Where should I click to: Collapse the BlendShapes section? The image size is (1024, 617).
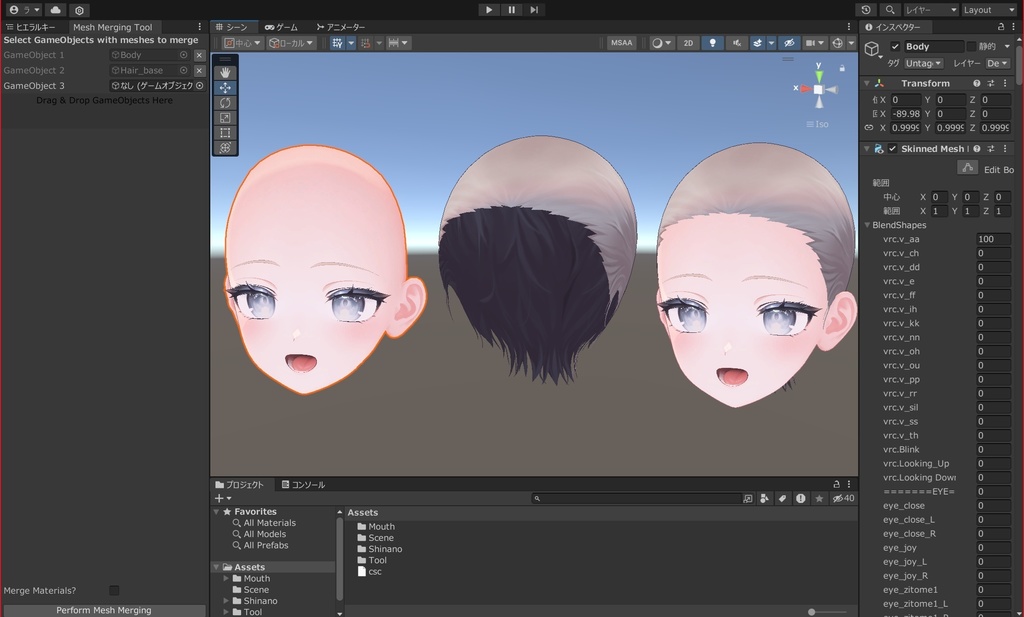click(x=867, y=225)
